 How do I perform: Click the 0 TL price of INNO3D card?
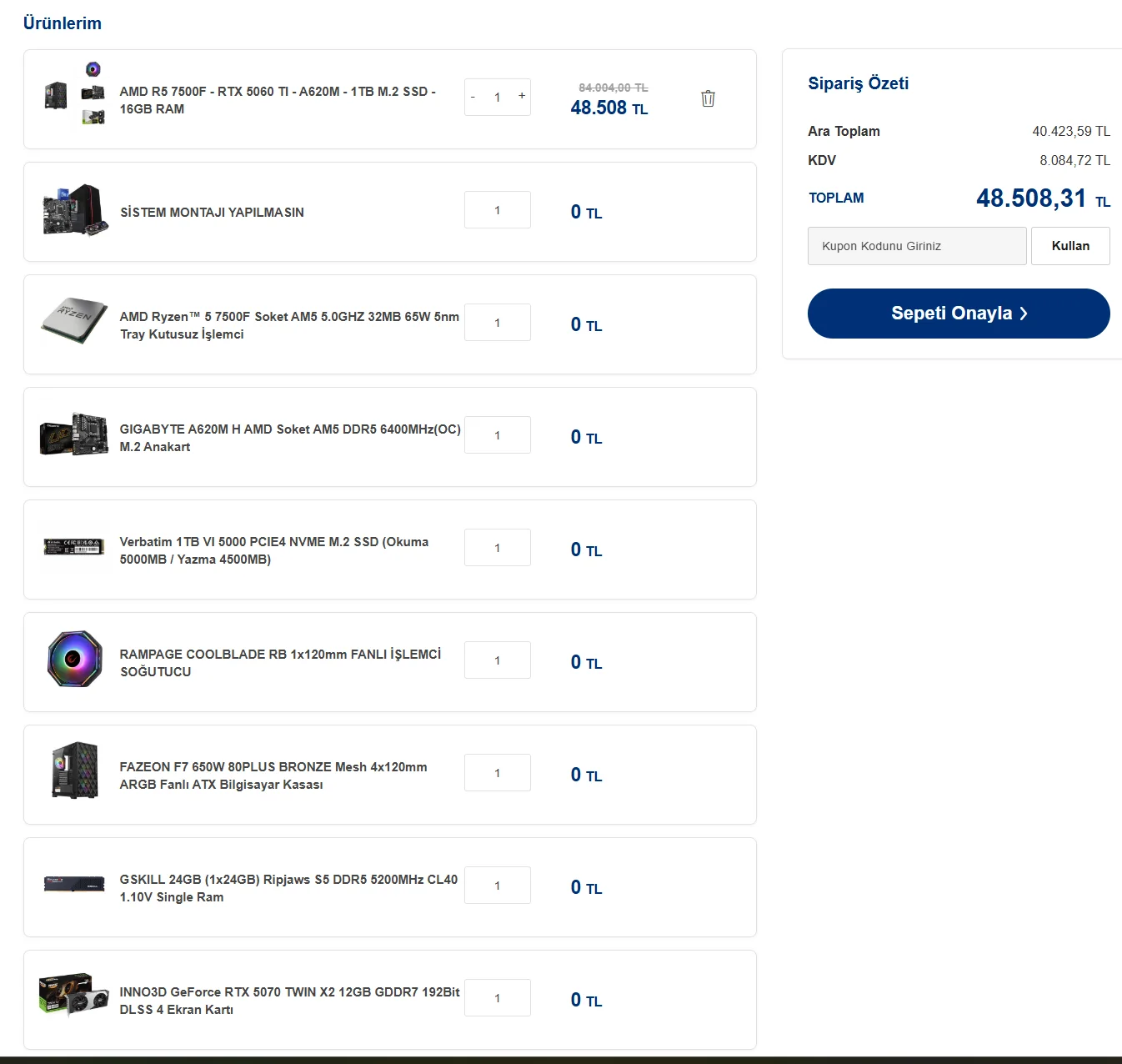(586, 1001)
